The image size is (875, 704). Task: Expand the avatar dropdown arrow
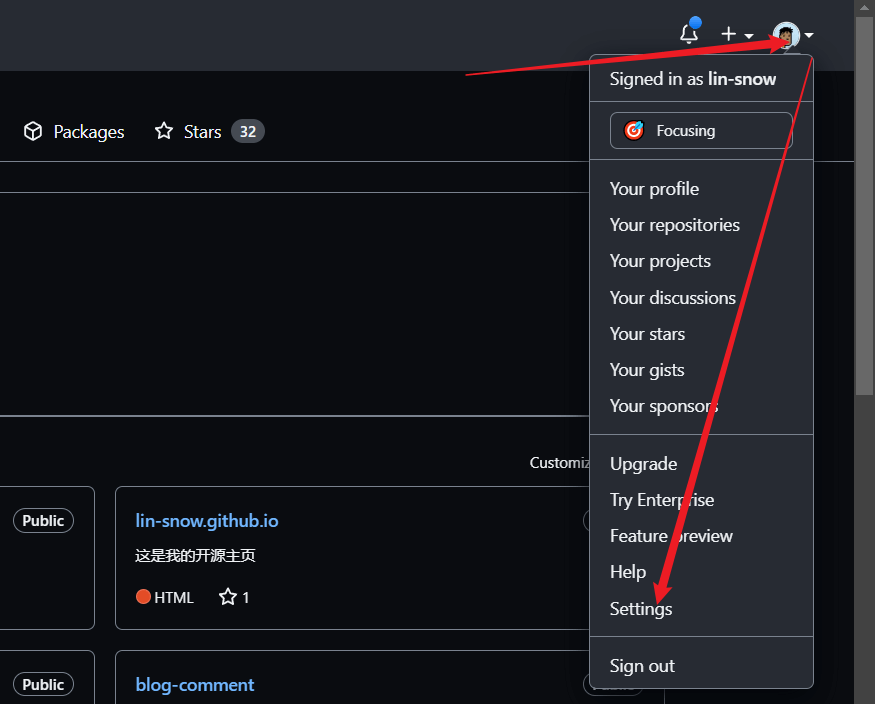tap(809, 35)
